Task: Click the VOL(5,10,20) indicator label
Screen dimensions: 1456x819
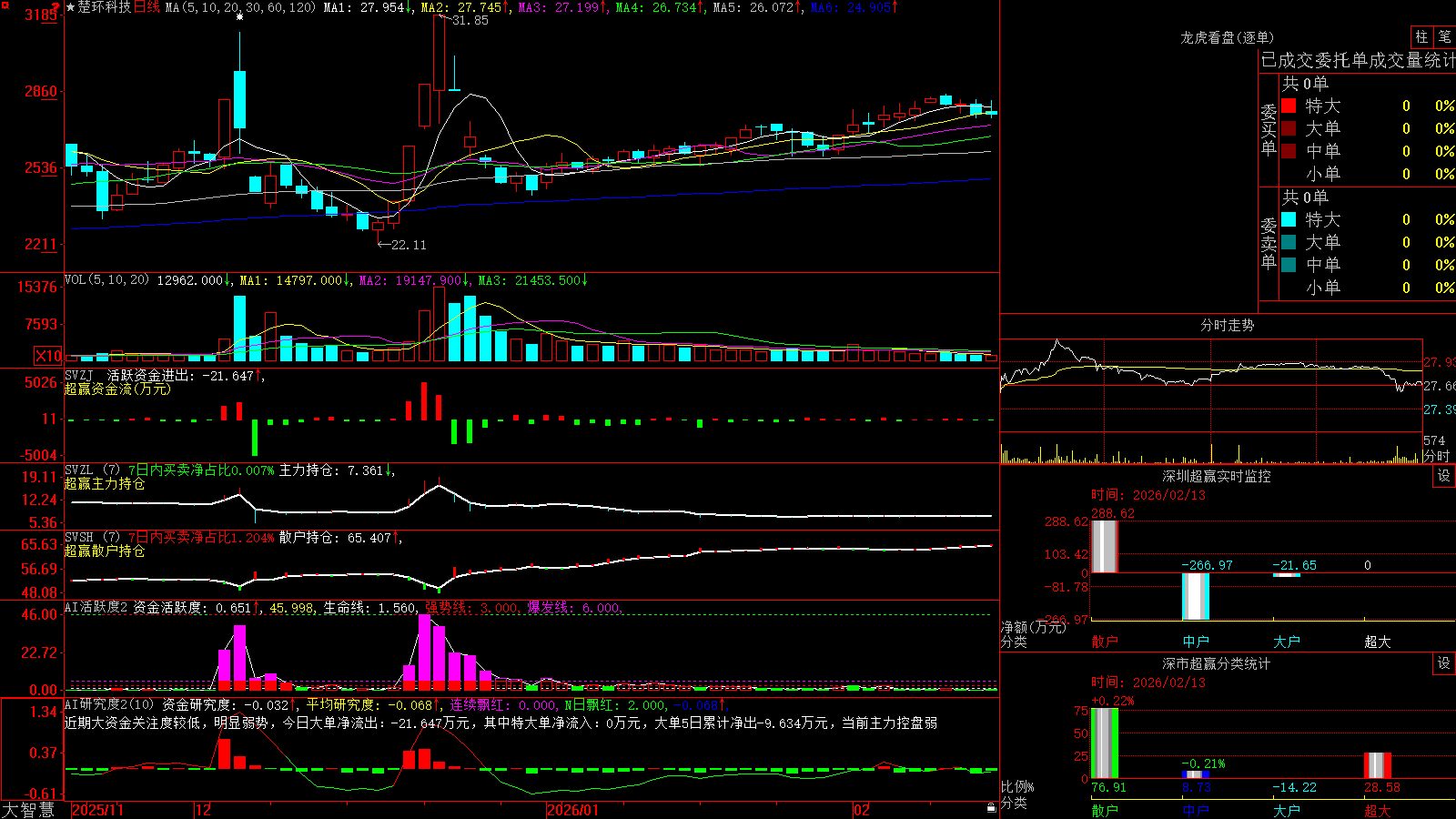Action: click(106, 279)
